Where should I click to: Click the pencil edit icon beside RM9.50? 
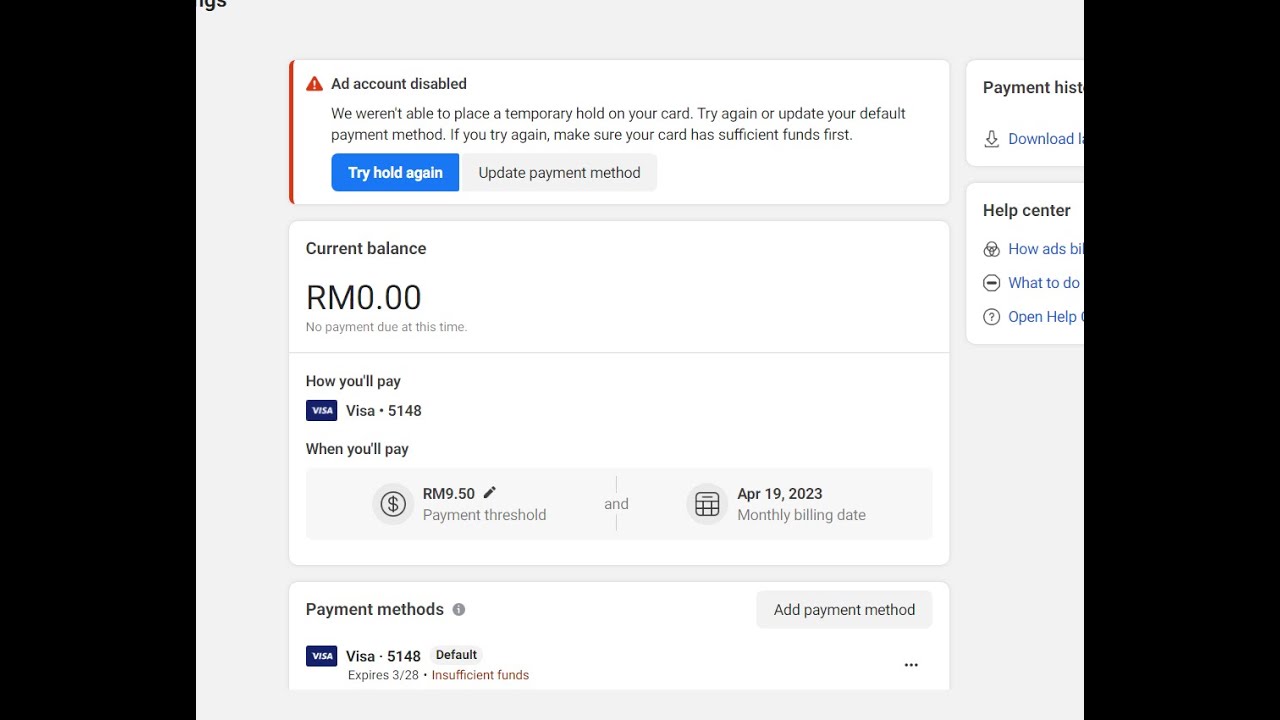click(489, 492)
